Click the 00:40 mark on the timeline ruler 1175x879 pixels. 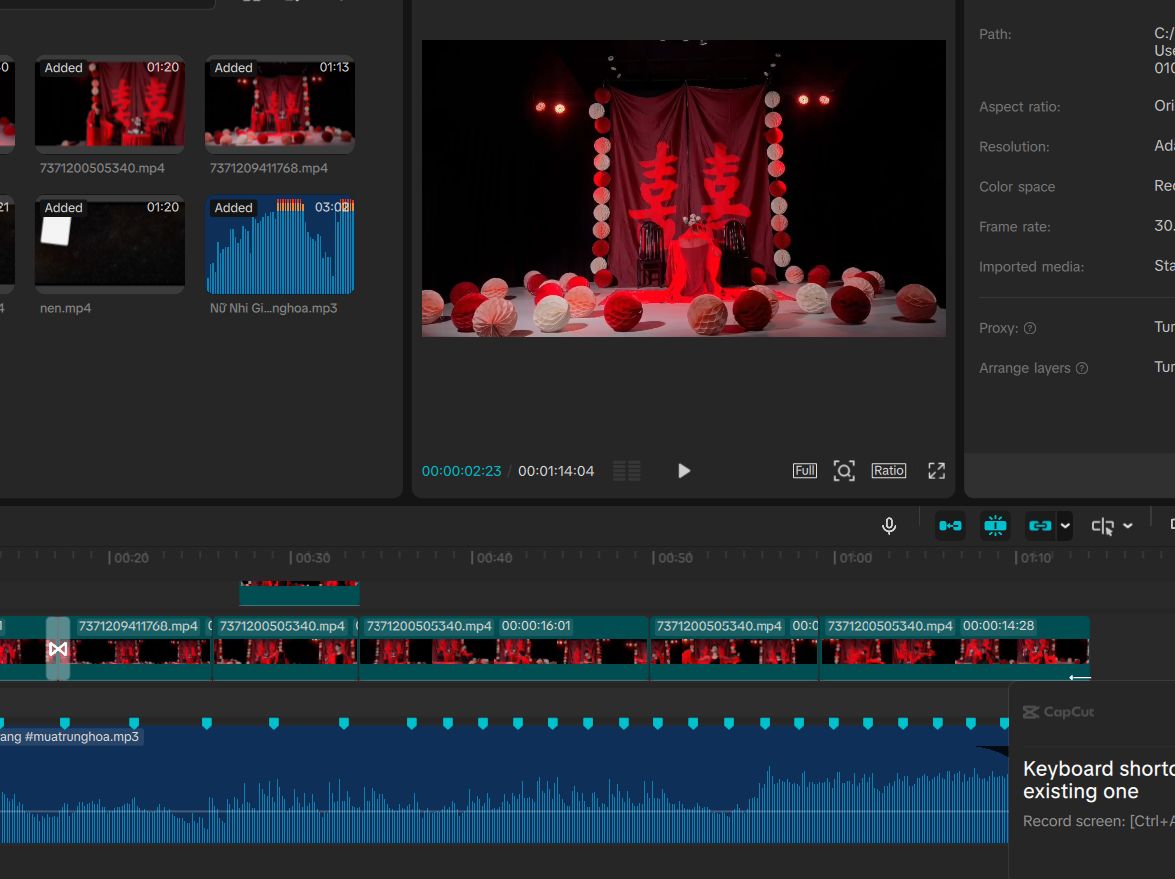click(x=492, y=558)
